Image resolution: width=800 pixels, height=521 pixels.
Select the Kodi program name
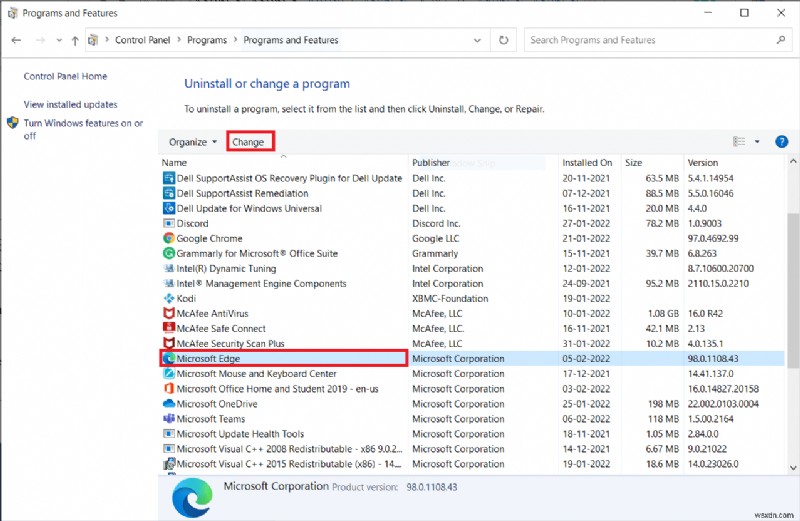coord(186,299)
